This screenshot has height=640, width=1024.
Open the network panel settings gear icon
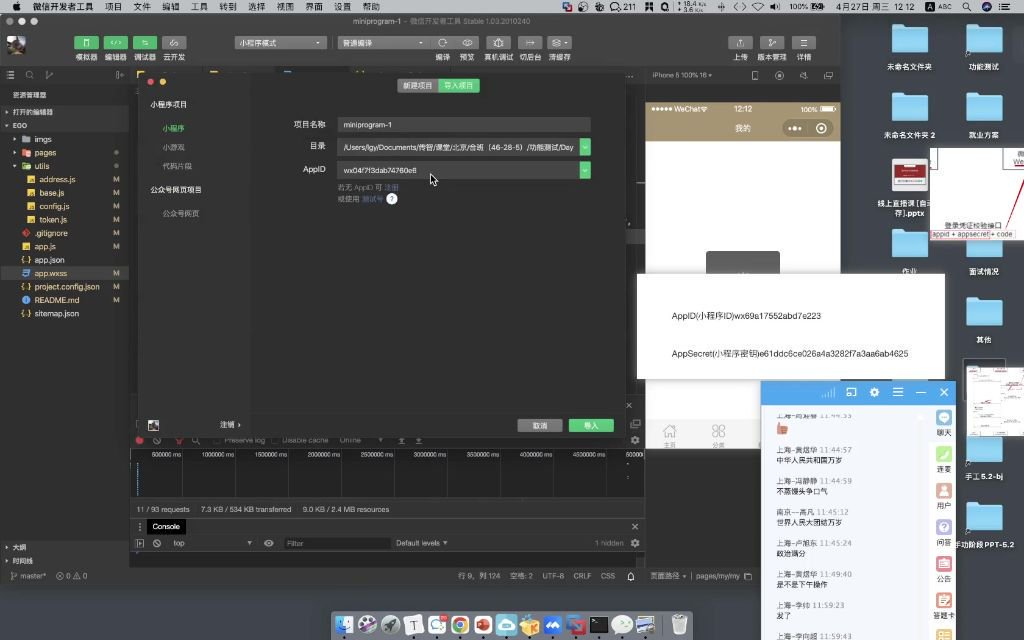click(635, 441)
